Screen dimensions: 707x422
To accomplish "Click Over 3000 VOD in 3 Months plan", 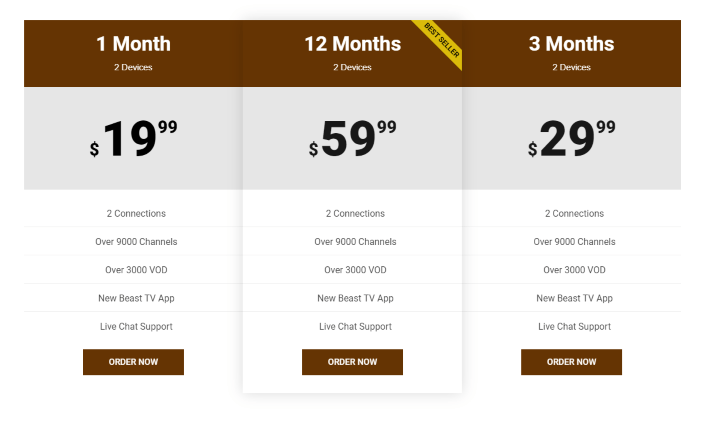I will tap(574, 270).
